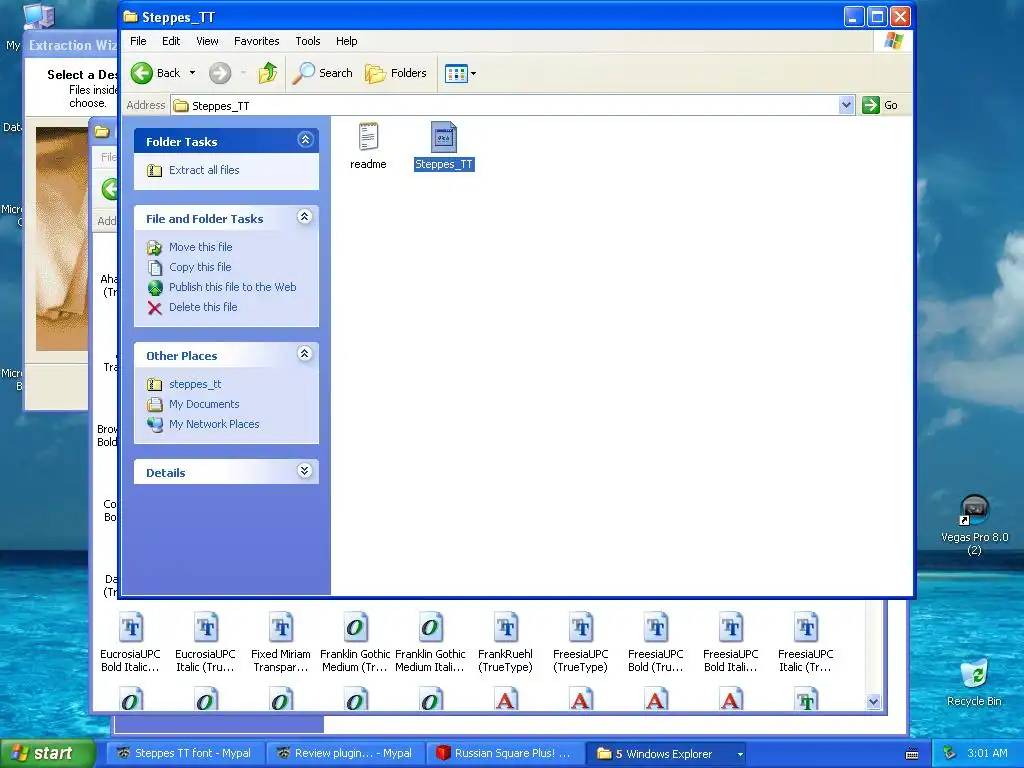This screenshot has height=768, width=1024.
Task: Toggle the Folders pane
Action: coord(396,73)
